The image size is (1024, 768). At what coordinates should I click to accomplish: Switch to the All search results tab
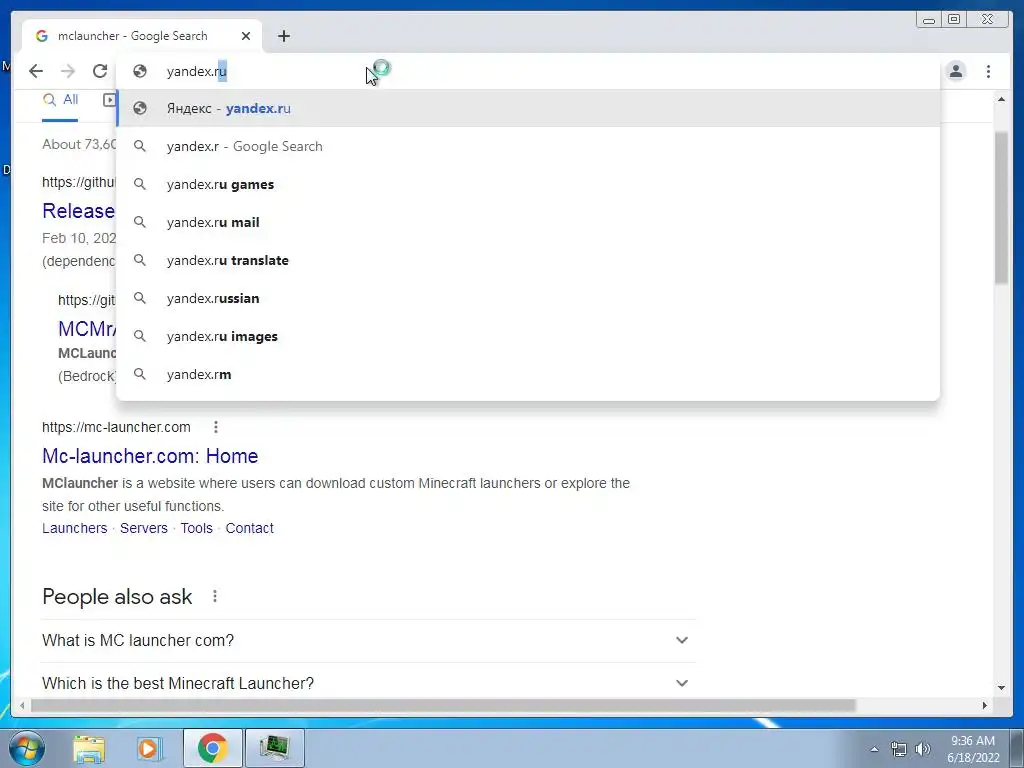(x=60, y=101)
